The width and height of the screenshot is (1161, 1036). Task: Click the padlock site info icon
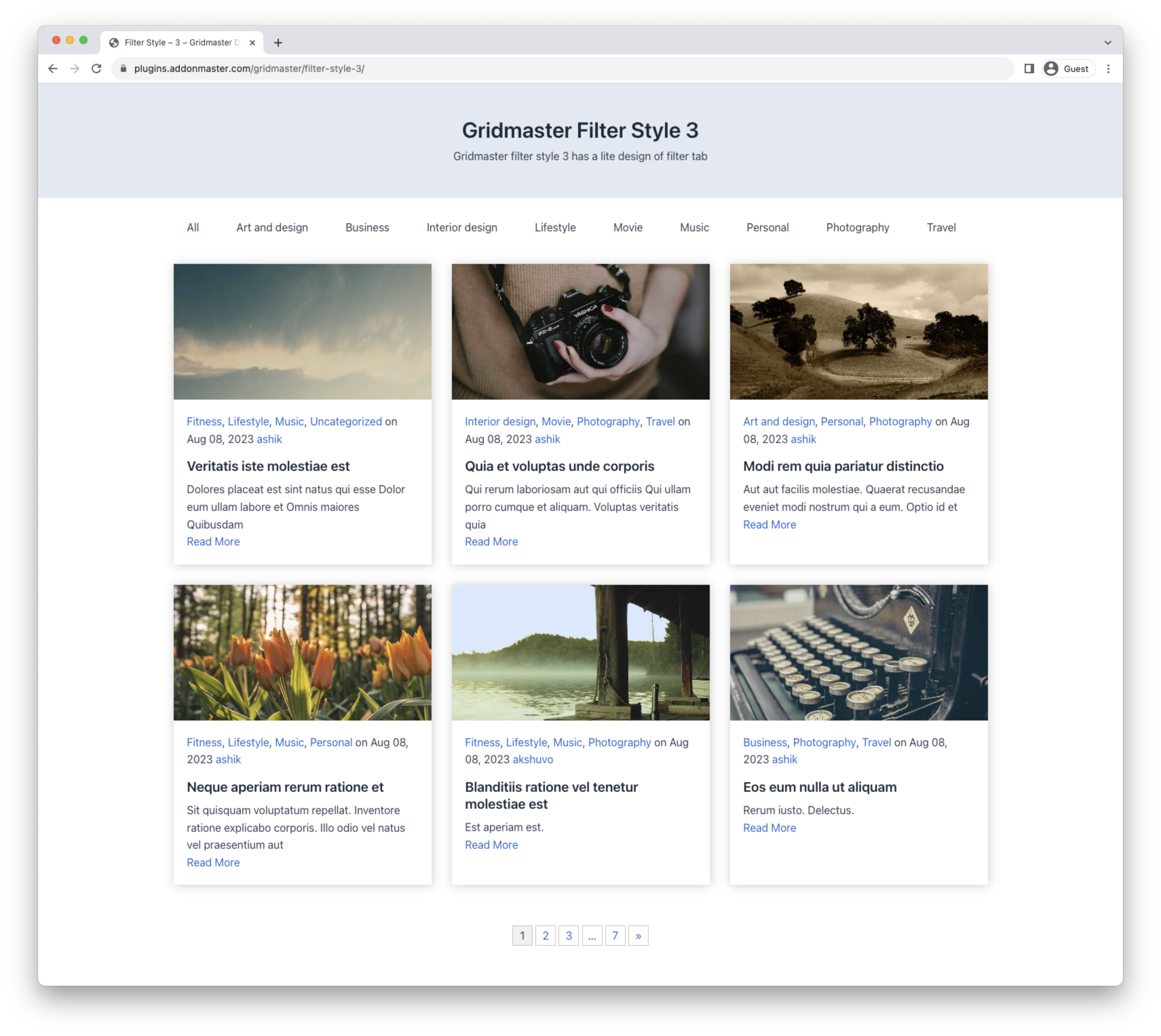123,68
